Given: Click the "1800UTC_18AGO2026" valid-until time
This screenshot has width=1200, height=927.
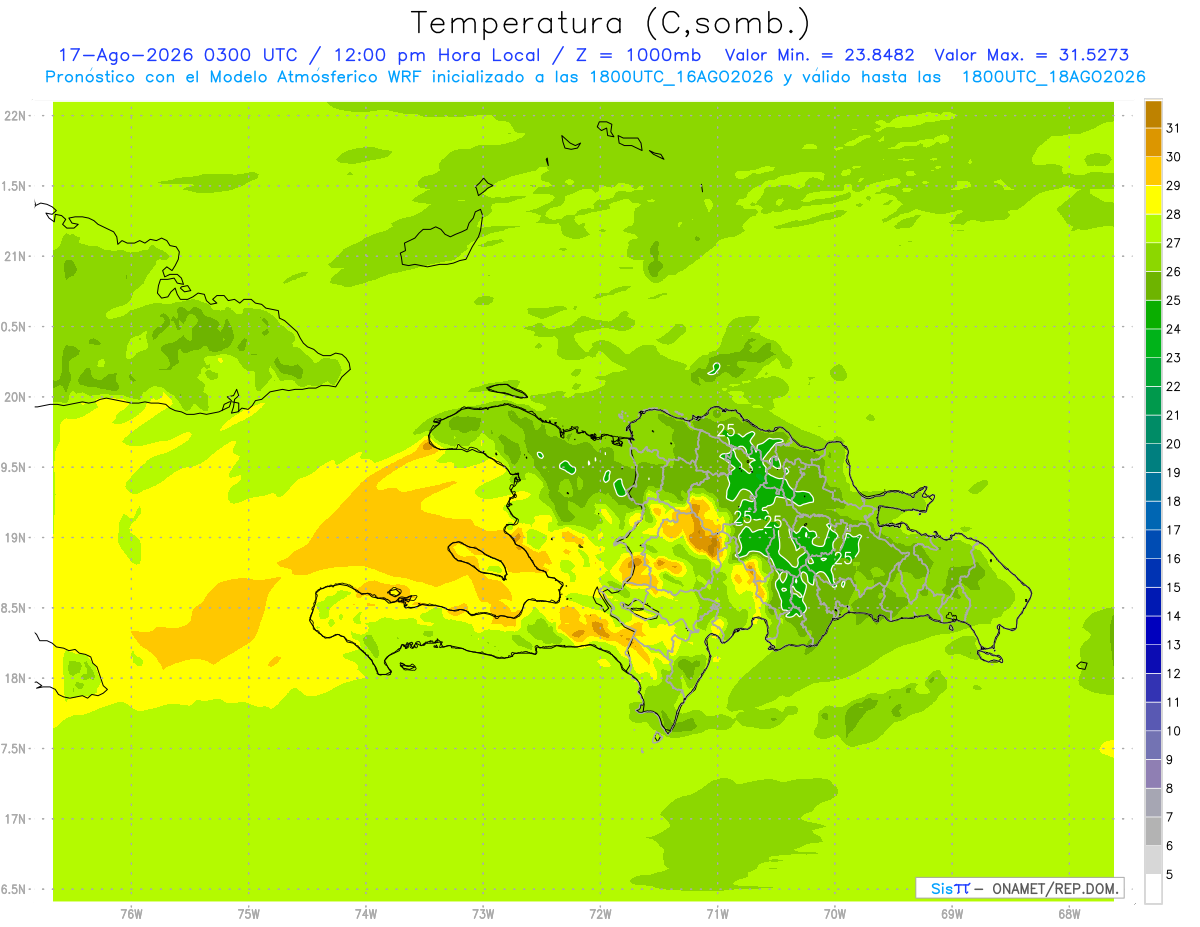Looking at the screenshot, I should pyautogui.click(x=1053, y=77).
